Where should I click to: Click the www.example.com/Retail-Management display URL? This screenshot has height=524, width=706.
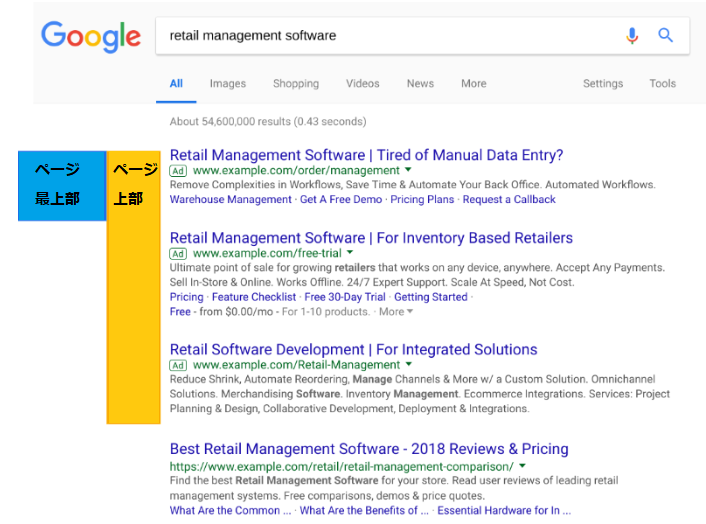tap(296, 365)
